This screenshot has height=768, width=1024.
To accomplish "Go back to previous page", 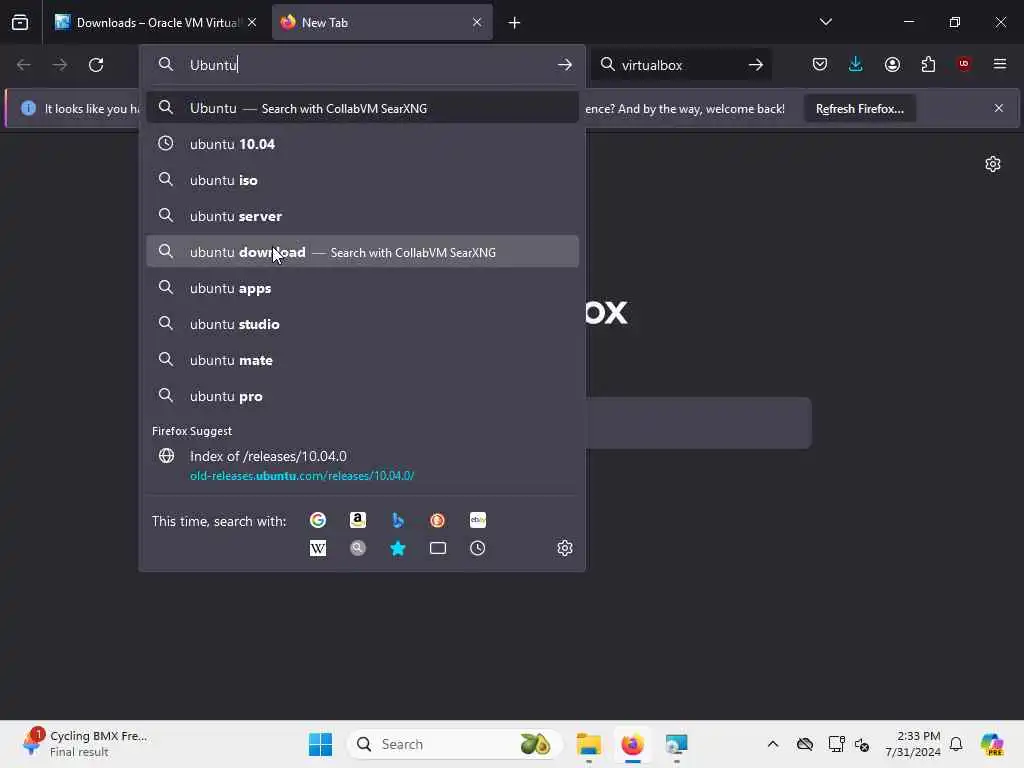I will coord(24,65).
